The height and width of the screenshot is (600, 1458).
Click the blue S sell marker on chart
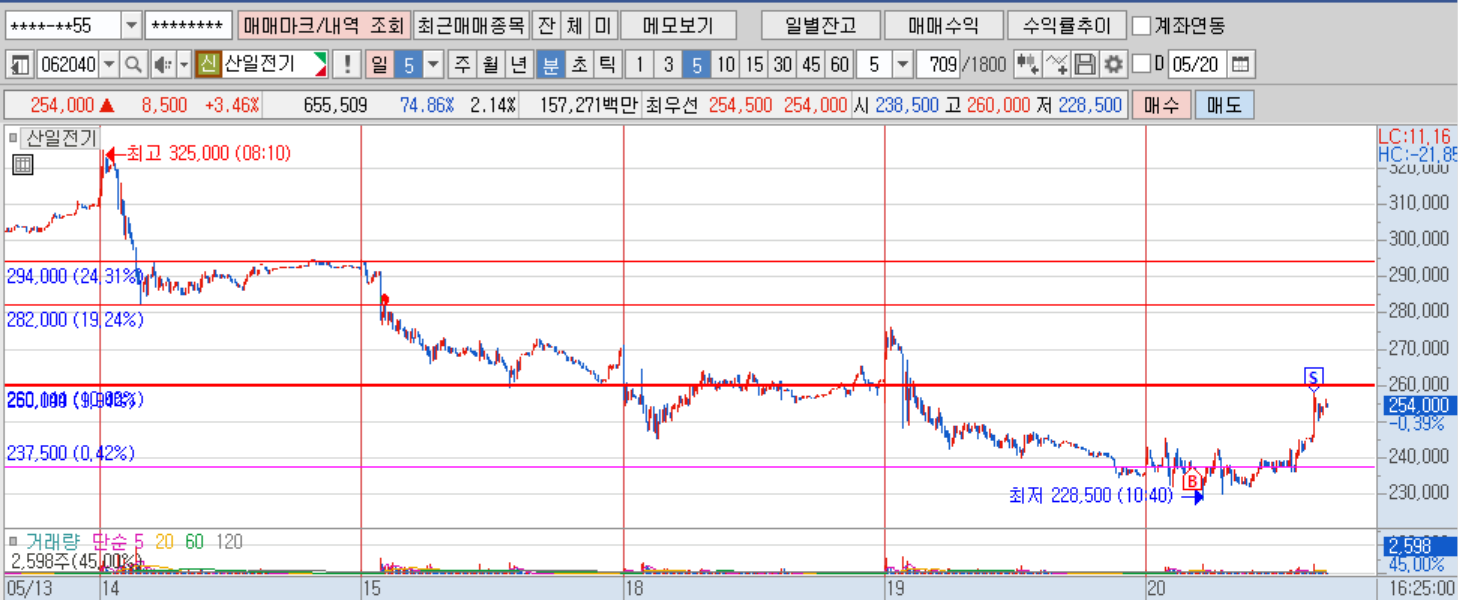click(1314, 377)
